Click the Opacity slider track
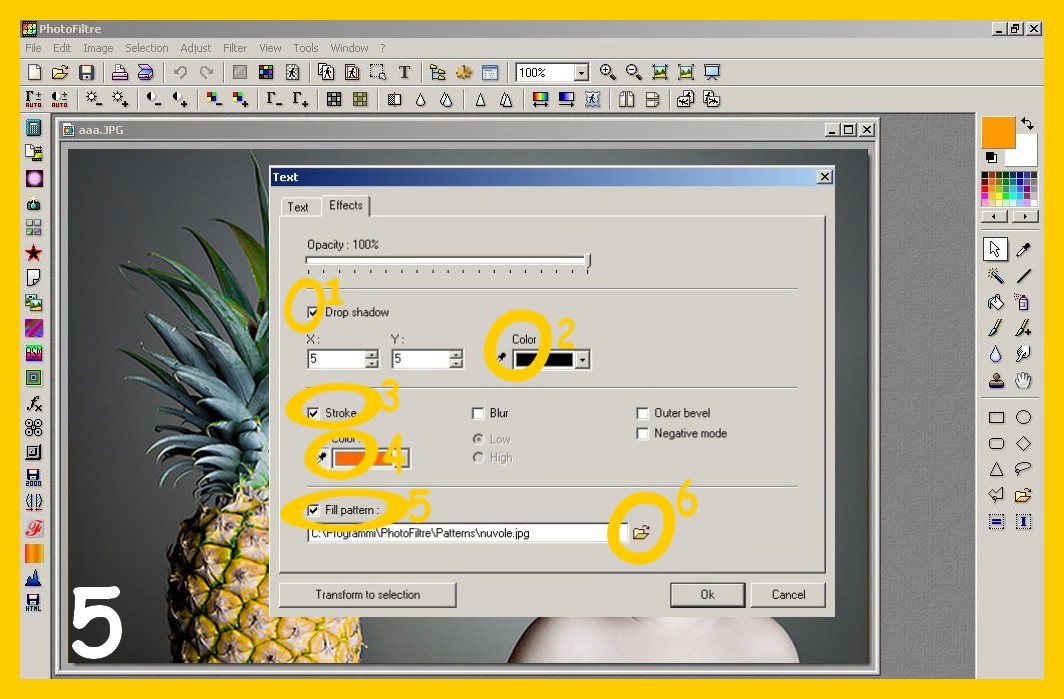 (x=446, y=260)
